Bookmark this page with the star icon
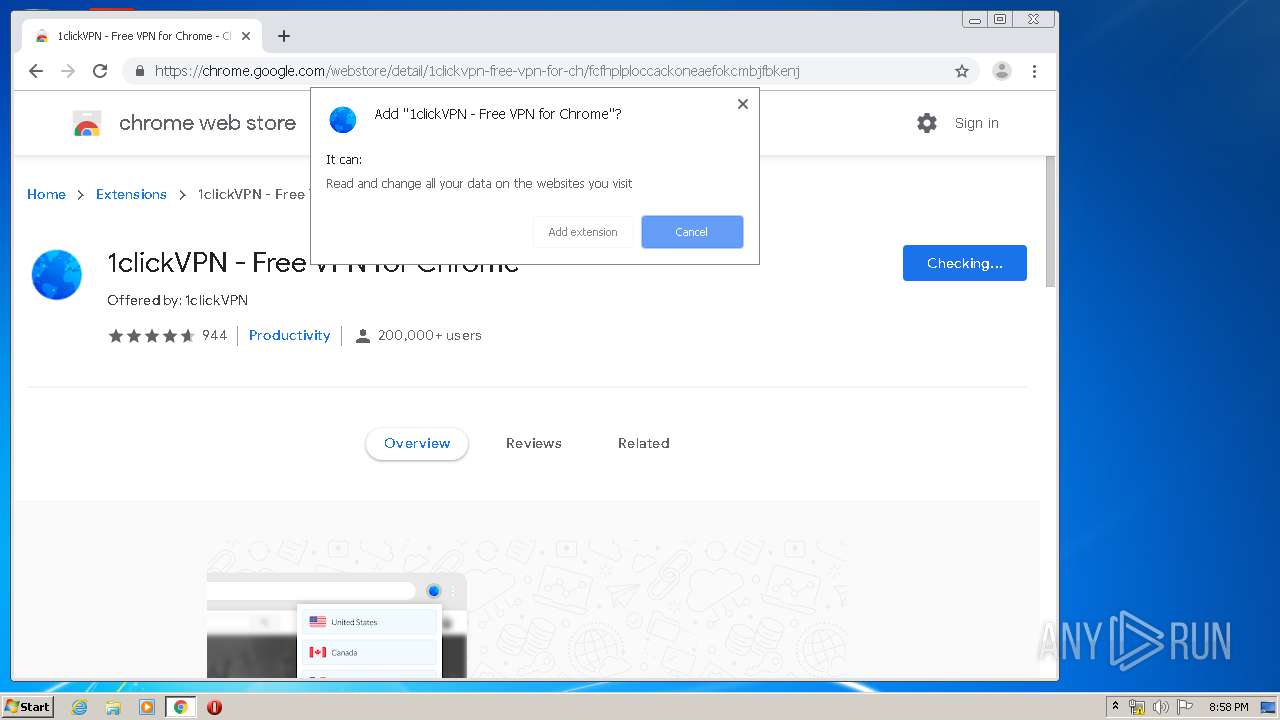This screenshot has height=720, width=1280. coord(962,71)
